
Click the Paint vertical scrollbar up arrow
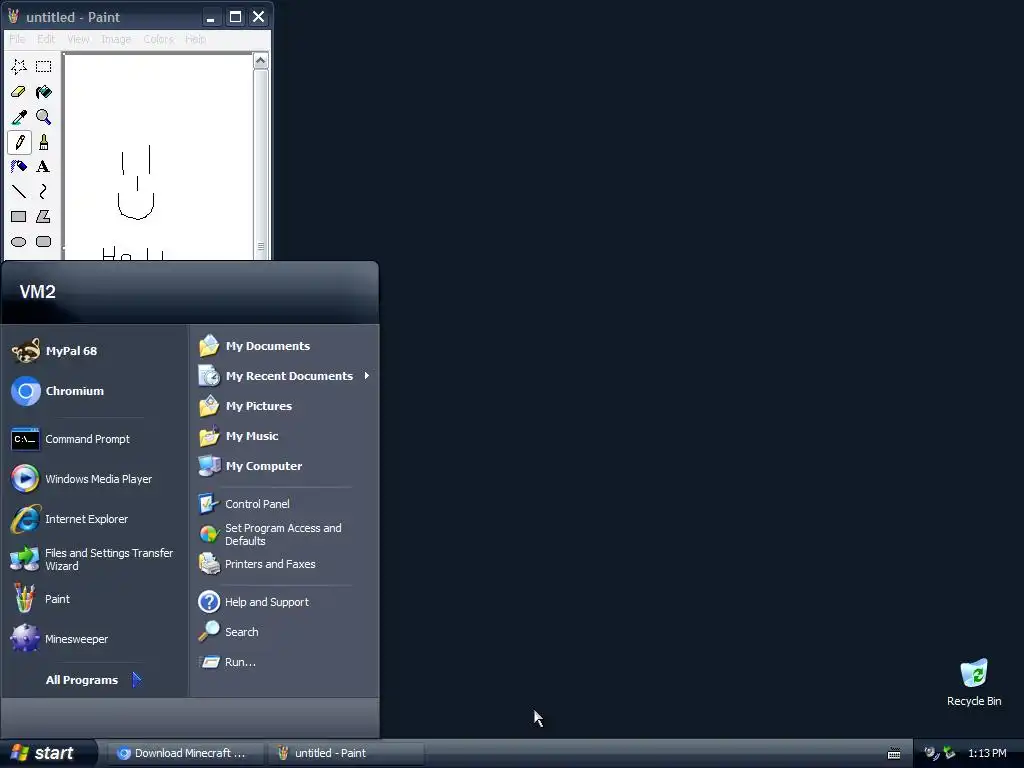click(x=261, y=61)
